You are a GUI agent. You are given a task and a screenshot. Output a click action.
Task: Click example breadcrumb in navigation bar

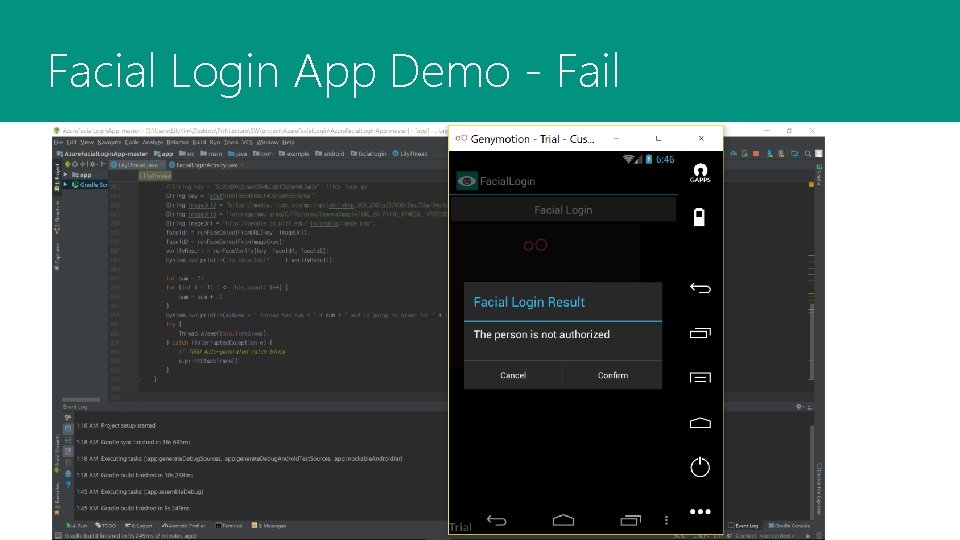pyautogui.click(x=294, y=154)
